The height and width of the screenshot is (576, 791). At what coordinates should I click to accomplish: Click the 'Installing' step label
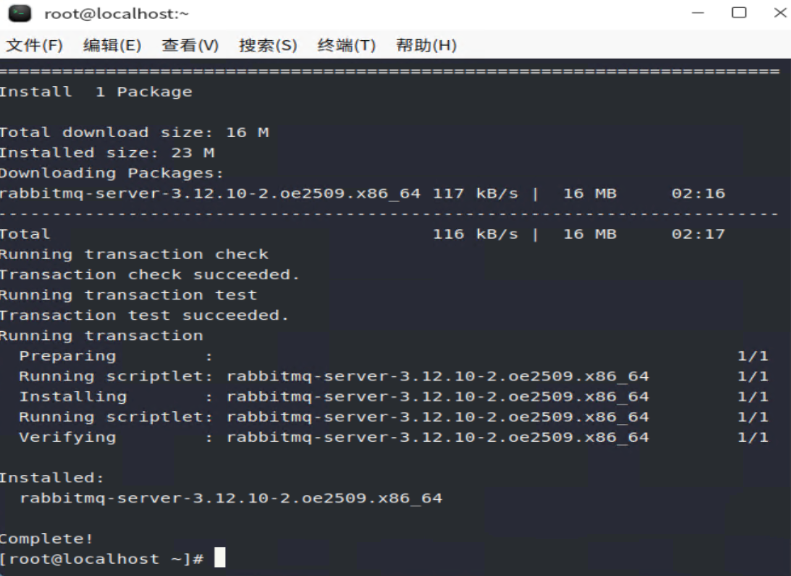[73, 397]
